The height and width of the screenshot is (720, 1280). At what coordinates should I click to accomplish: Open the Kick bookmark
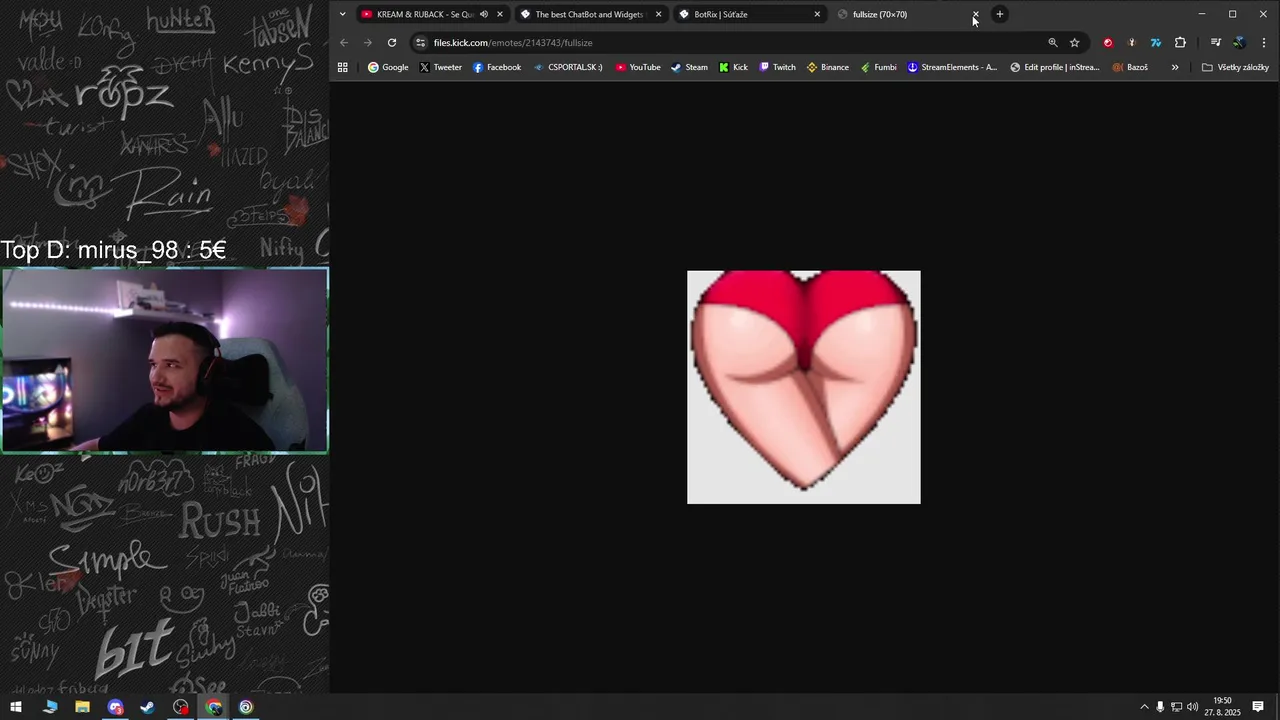pos(733,68)
